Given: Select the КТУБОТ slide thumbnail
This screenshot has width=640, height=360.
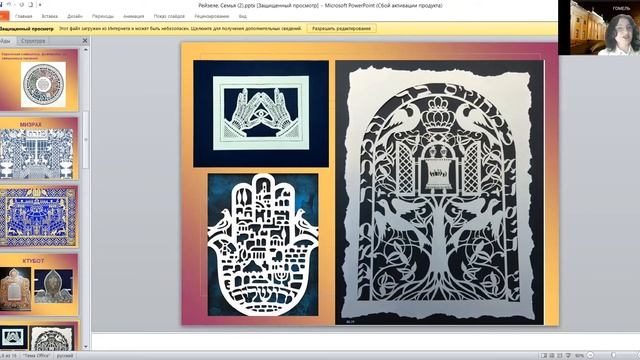Looking at the screenshot, I should pos(39,284).
